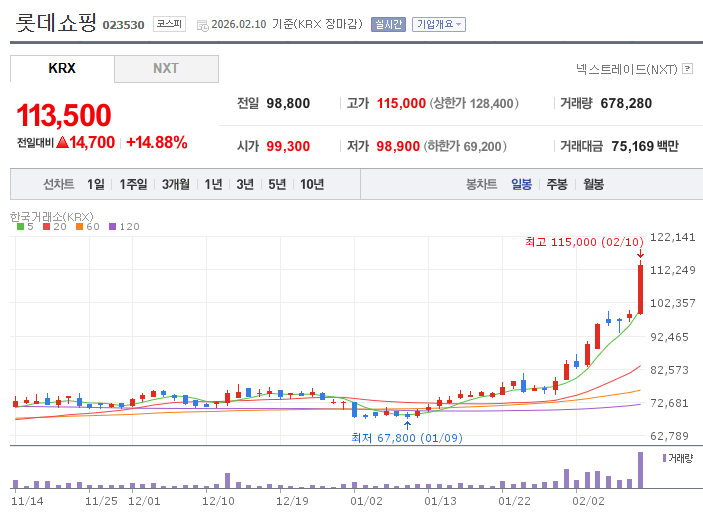The image size is (703, 514).
Task: Switch to the KRX tab
Action: coord(62,69)
